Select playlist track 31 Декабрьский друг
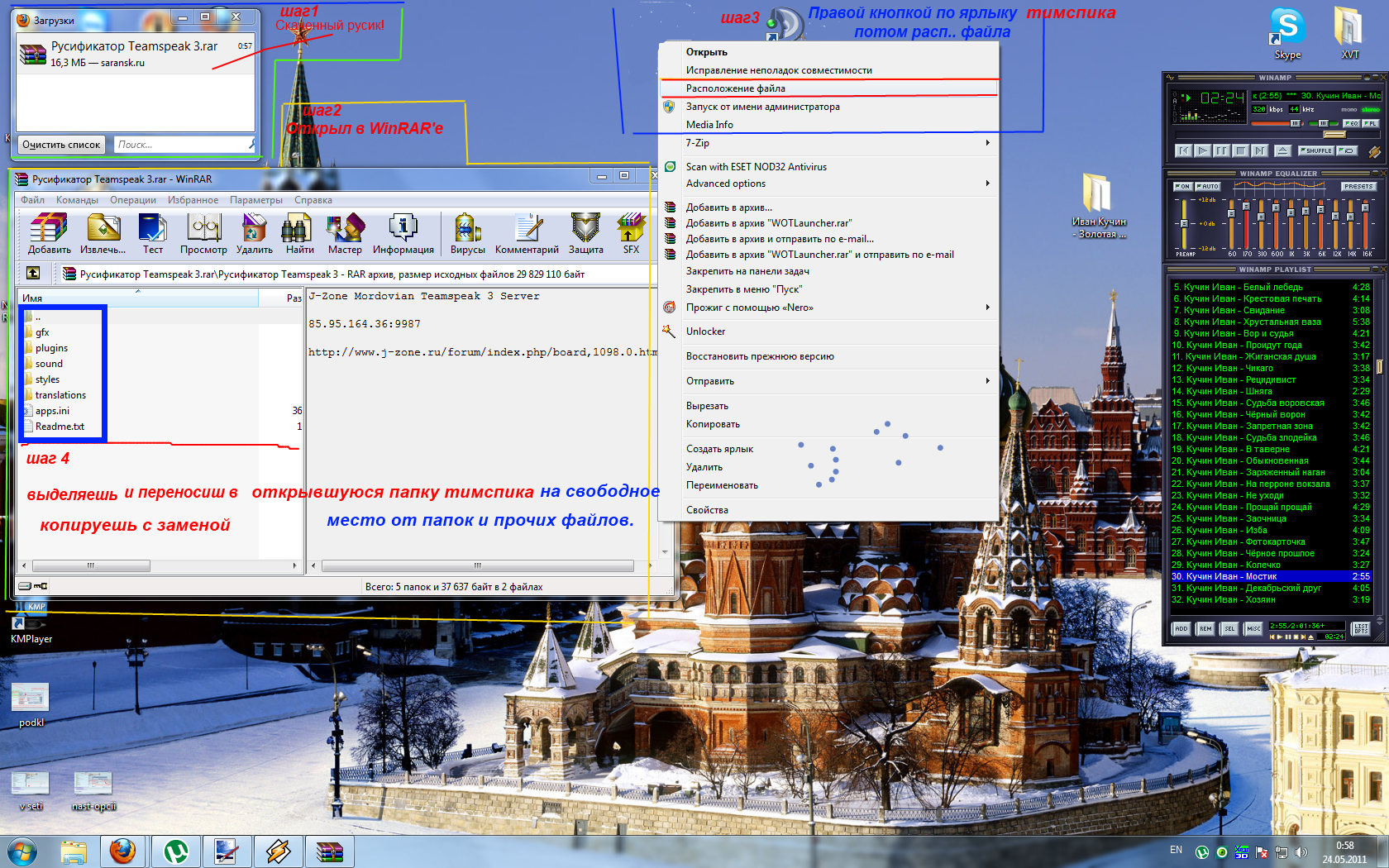The width and height of the screenshot is (1389, 868). coord(1271,589)
